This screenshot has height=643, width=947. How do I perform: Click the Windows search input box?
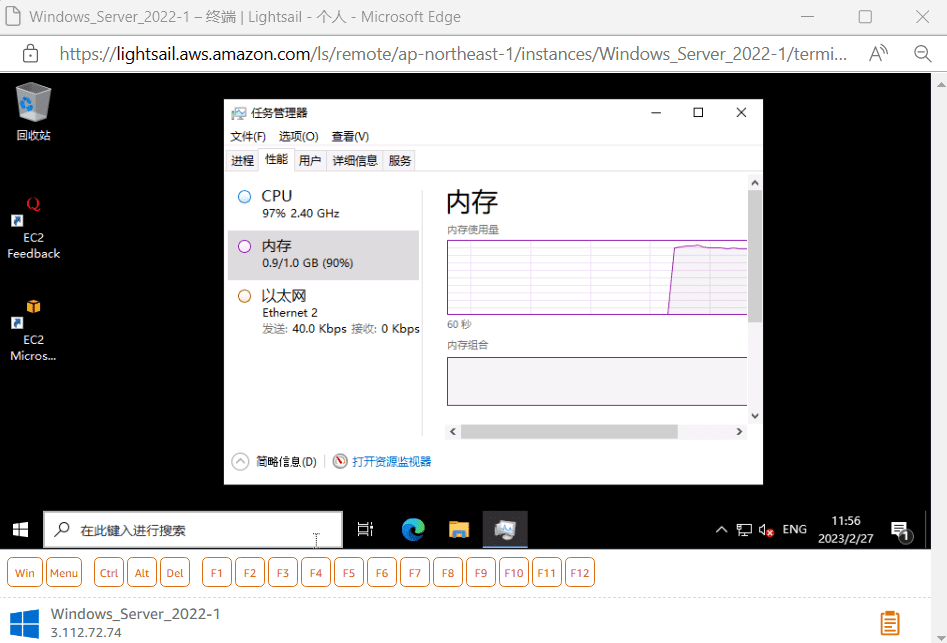pyautogui.click(x=190, y=529)
